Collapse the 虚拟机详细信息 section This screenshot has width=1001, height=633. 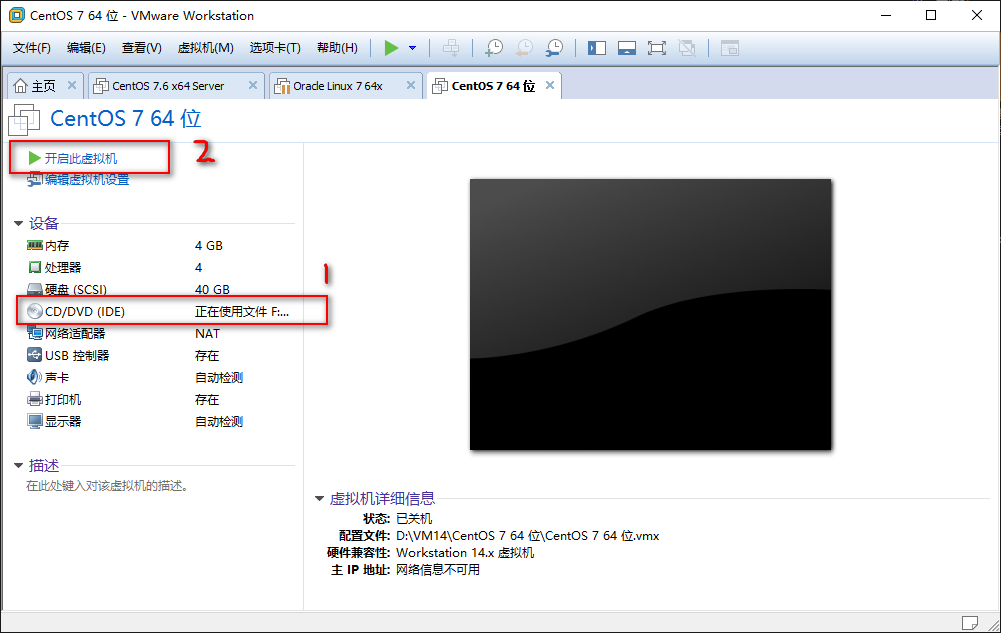(x=319, y=498)
